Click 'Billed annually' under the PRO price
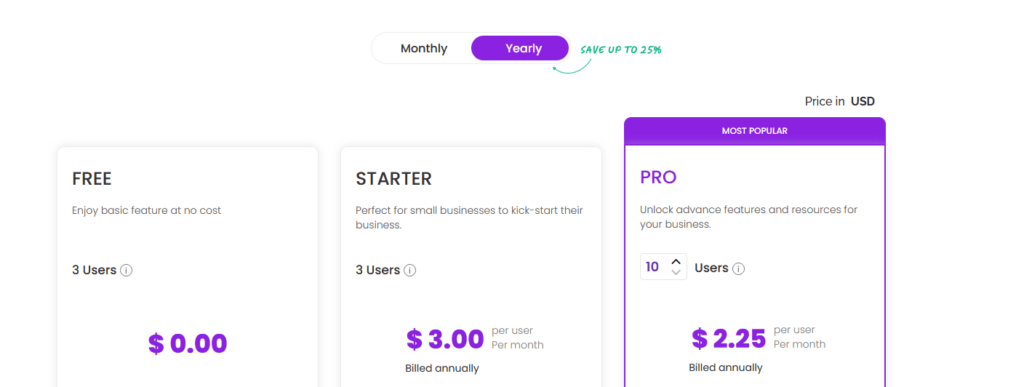The image size is (1024, 387). [726, 368]
